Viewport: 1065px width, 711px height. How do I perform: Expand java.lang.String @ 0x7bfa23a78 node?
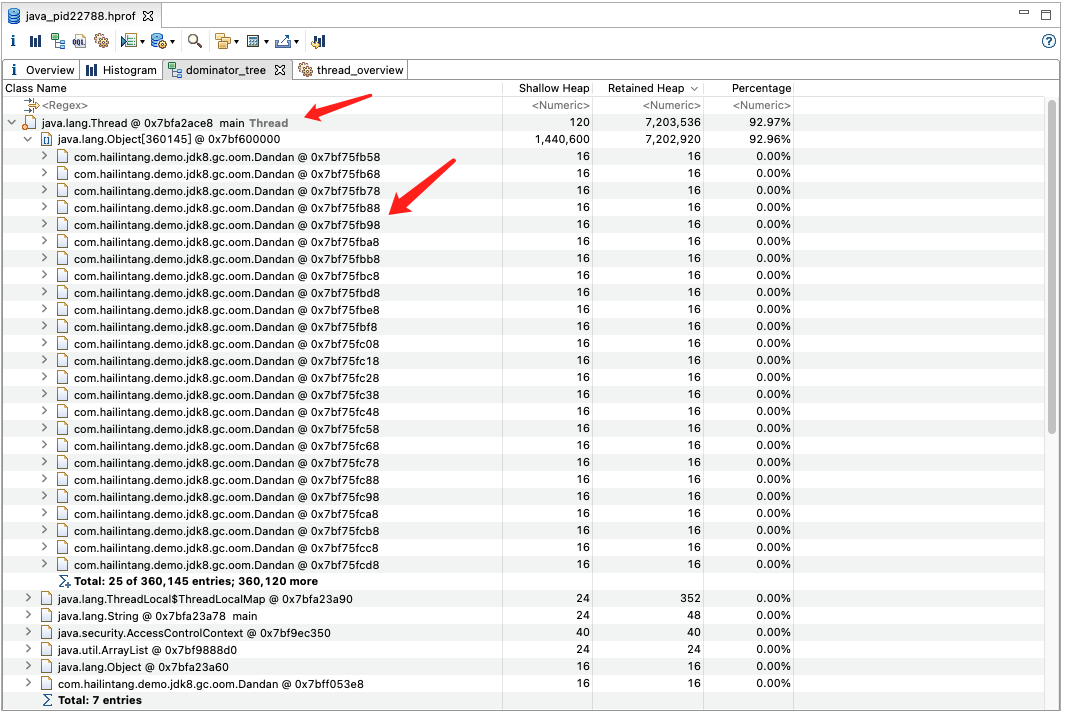[28, 615]
